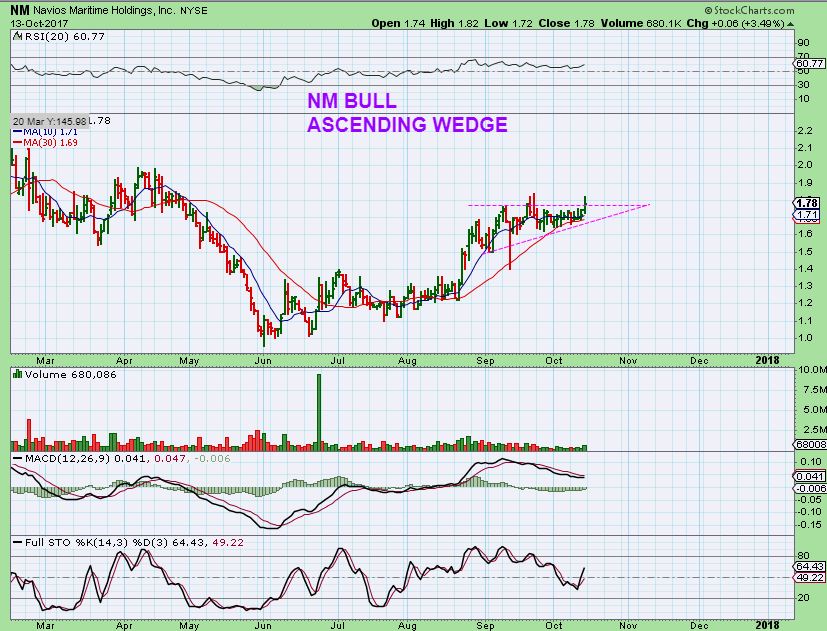Click the -0.006 MACD tag on the right axis
Viewport: 827px width, 631px height.
(811, 489)
